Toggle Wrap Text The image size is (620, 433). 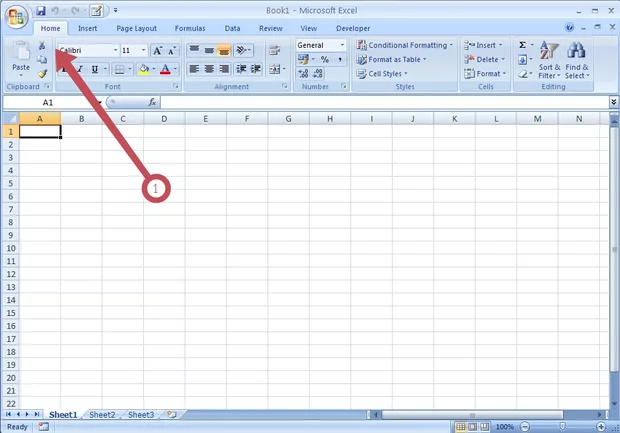click(x=274, y=50)
